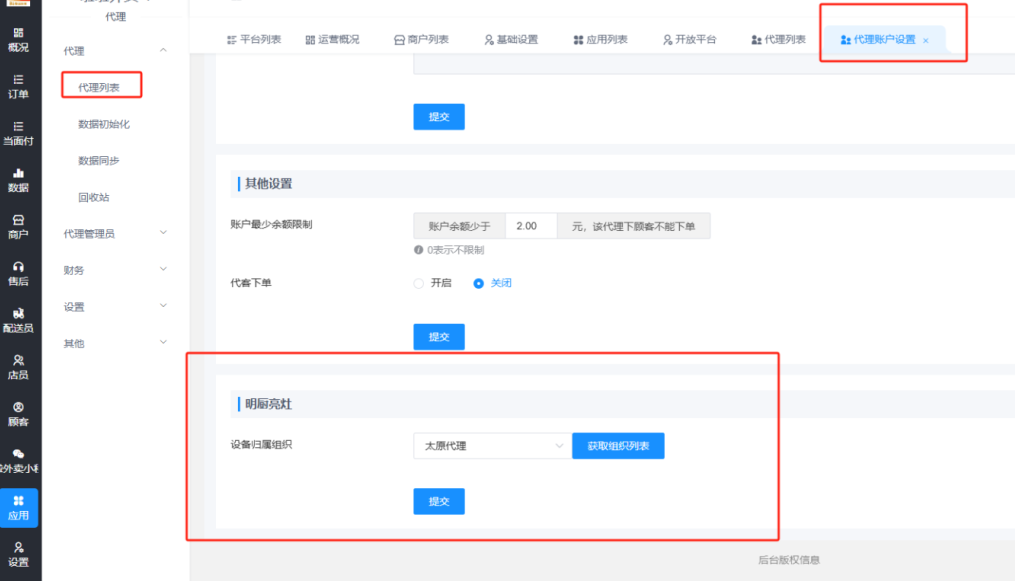
Task: Switch to the 商户列表 tab
Action: coord(421,39)
